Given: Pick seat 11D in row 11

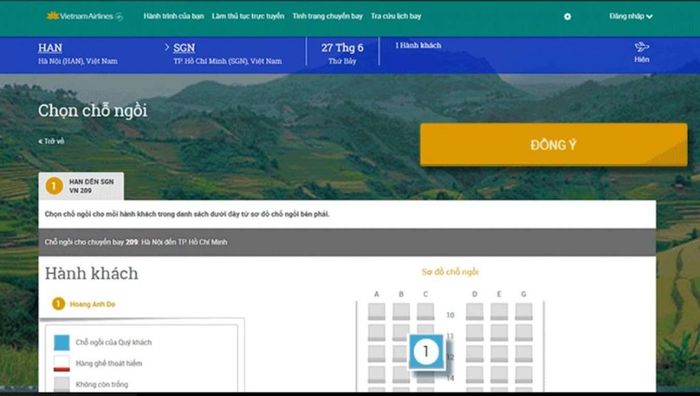Looking at the screenshot, I should click(x=474, y=333).
